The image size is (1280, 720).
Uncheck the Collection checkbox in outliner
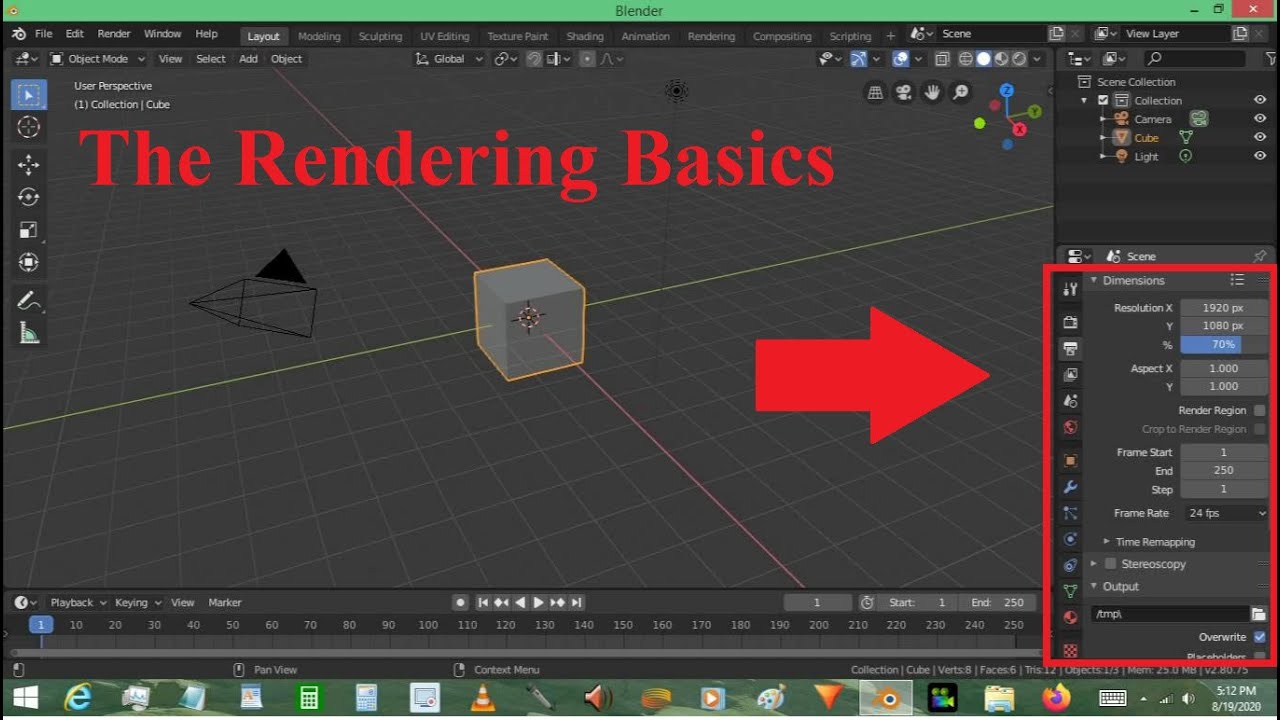(1103, 100)
